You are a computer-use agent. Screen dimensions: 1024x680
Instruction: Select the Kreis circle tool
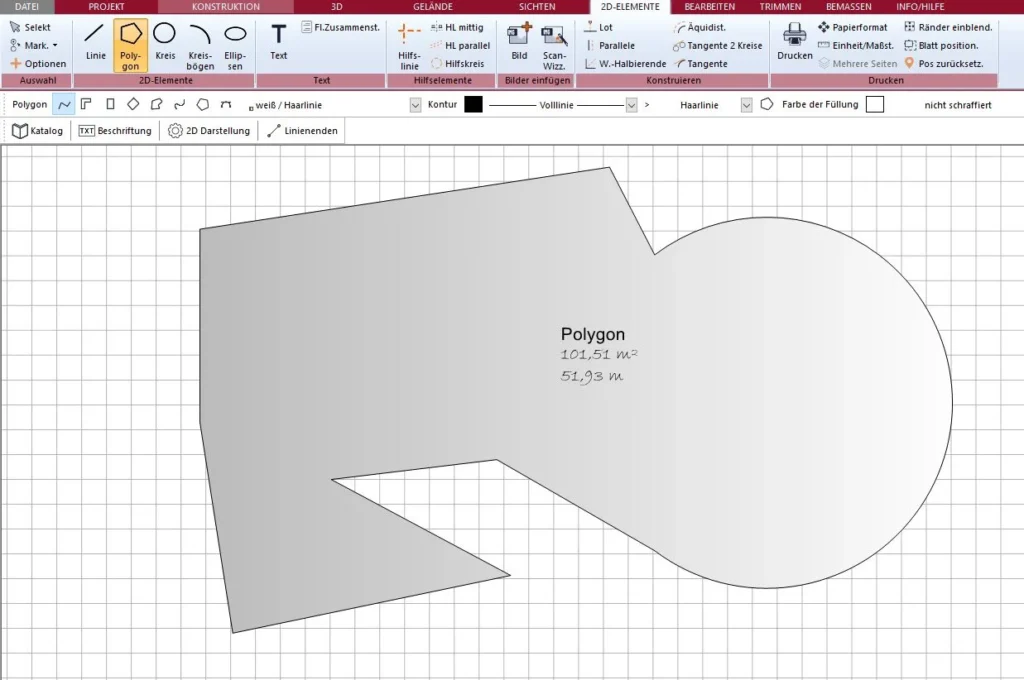pyautogui.click(x=165, y=44)
